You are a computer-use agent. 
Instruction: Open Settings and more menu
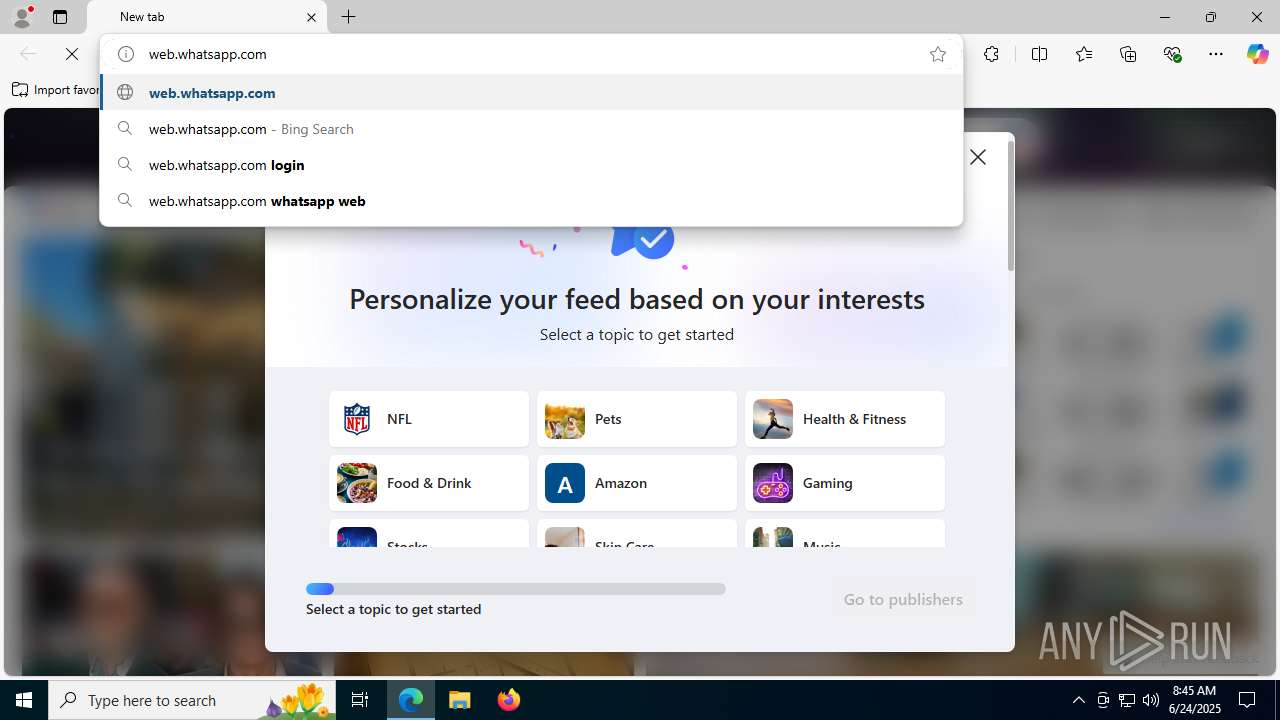pyautogui.click(x=1216, y=54)
